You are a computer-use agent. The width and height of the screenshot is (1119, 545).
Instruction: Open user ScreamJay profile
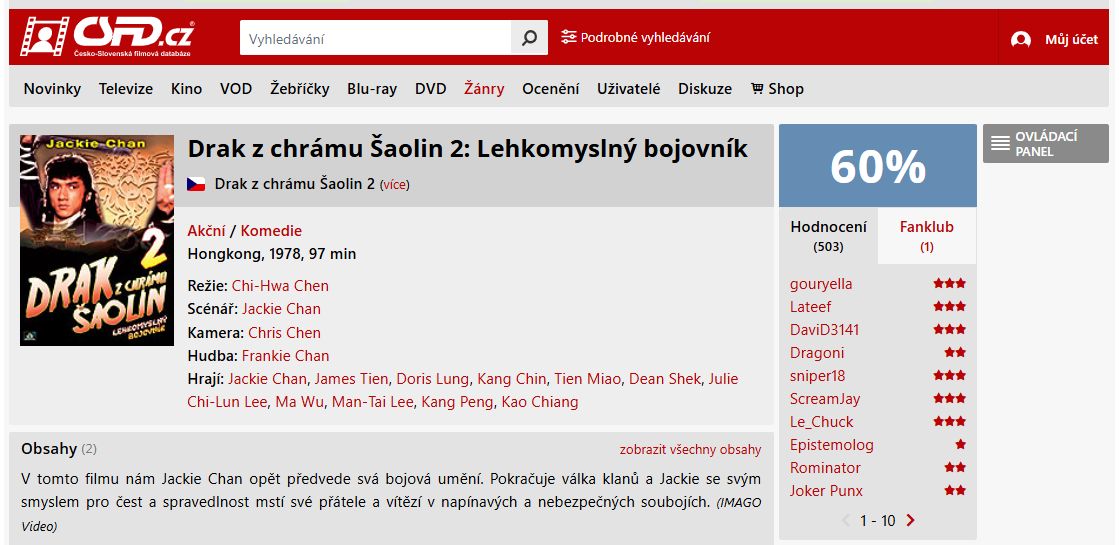824,399
